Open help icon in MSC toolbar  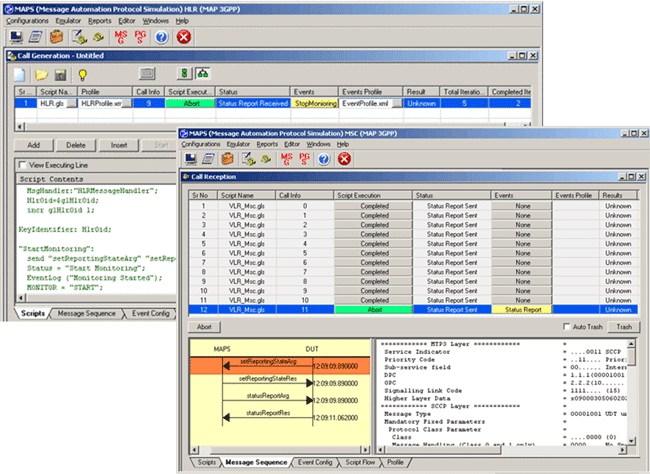click(324, 159)
